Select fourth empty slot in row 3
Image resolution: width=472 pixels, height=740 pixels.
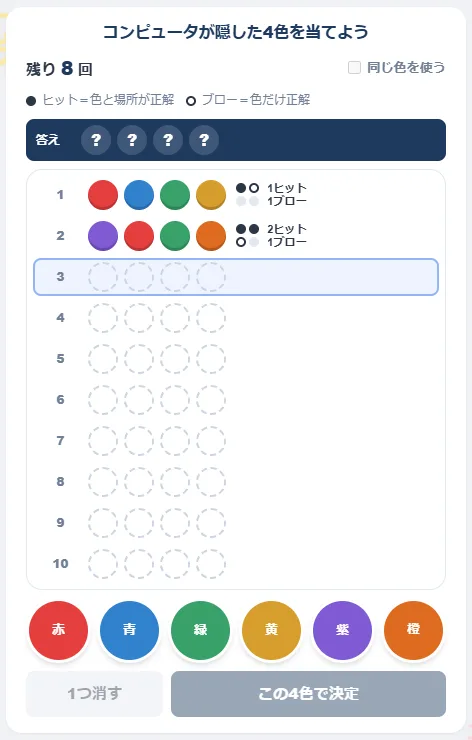tap(211, 277)
